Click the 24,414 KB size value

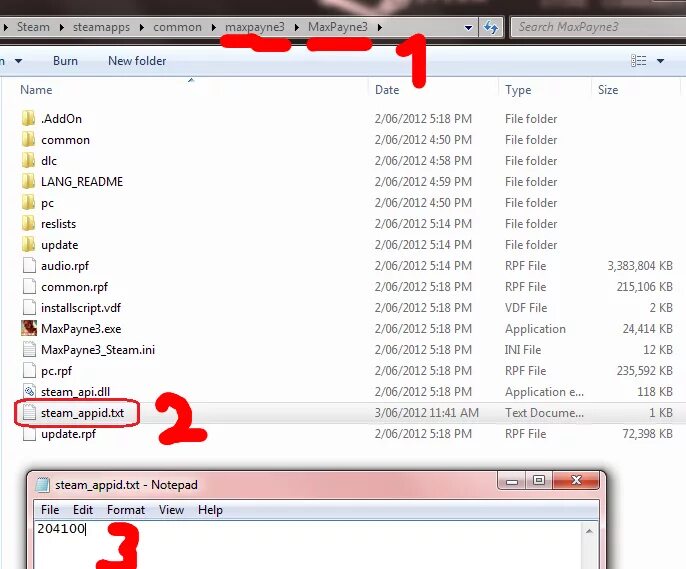[648, 329]
